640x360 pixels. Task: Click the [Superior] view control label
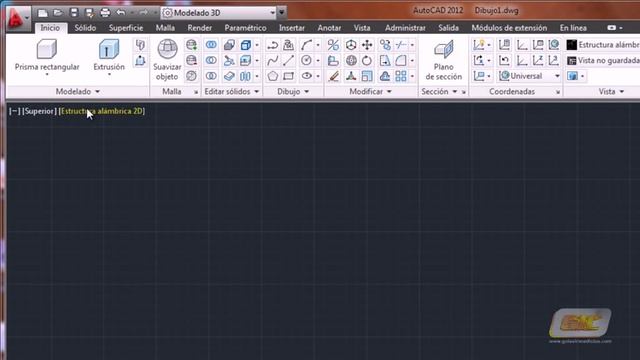tap(39, 111)
